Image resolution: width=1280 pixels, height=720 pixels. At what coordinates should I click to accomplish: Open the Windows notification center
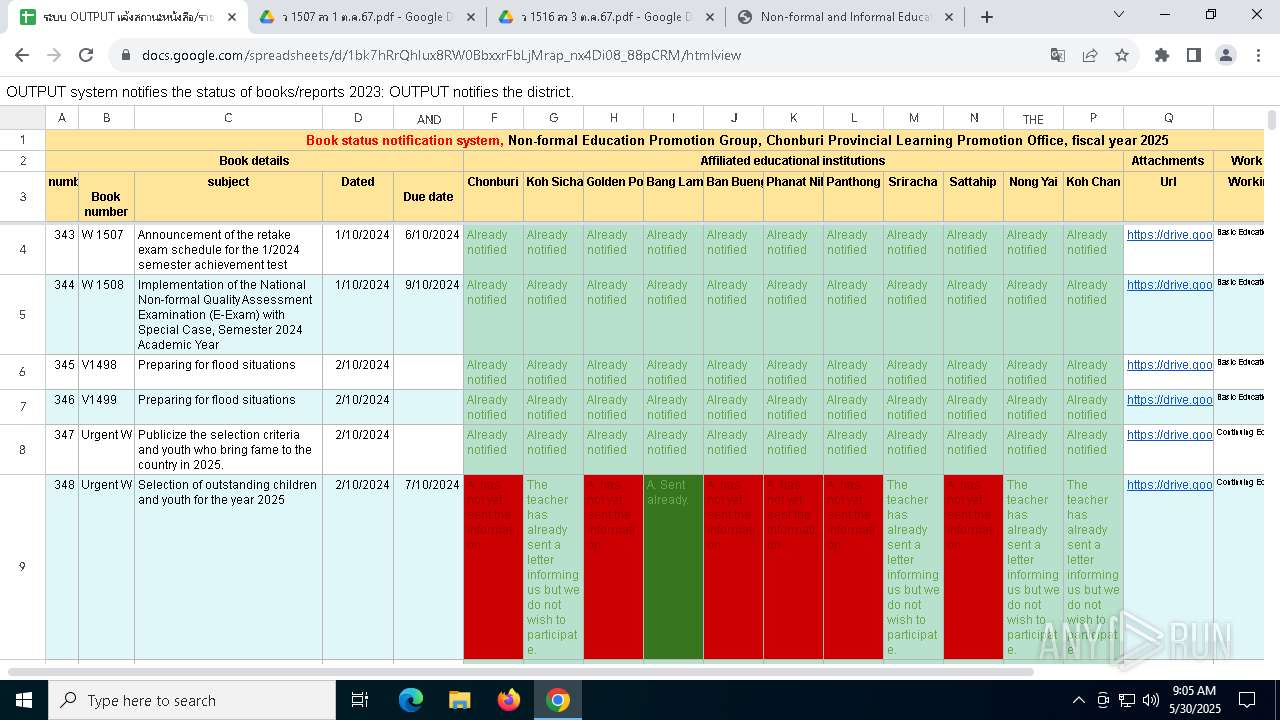pyautogui.click(x=1247, y=700)
